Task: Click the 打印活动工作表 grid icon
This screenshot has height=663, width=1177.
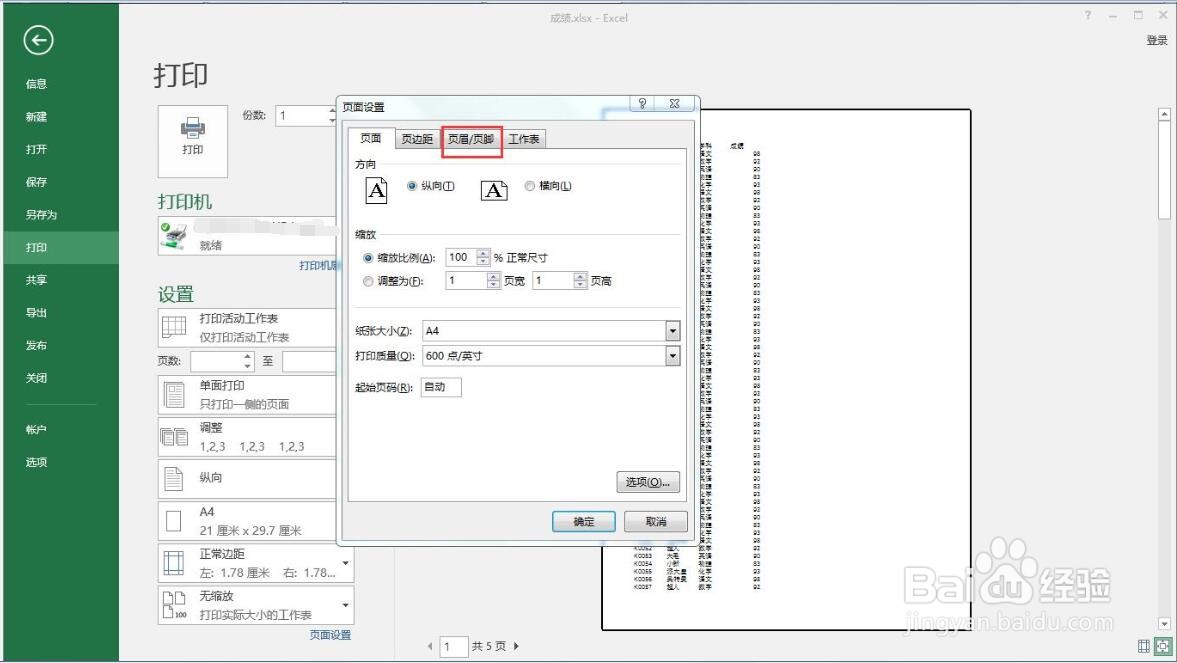Action: coord(174,327)
